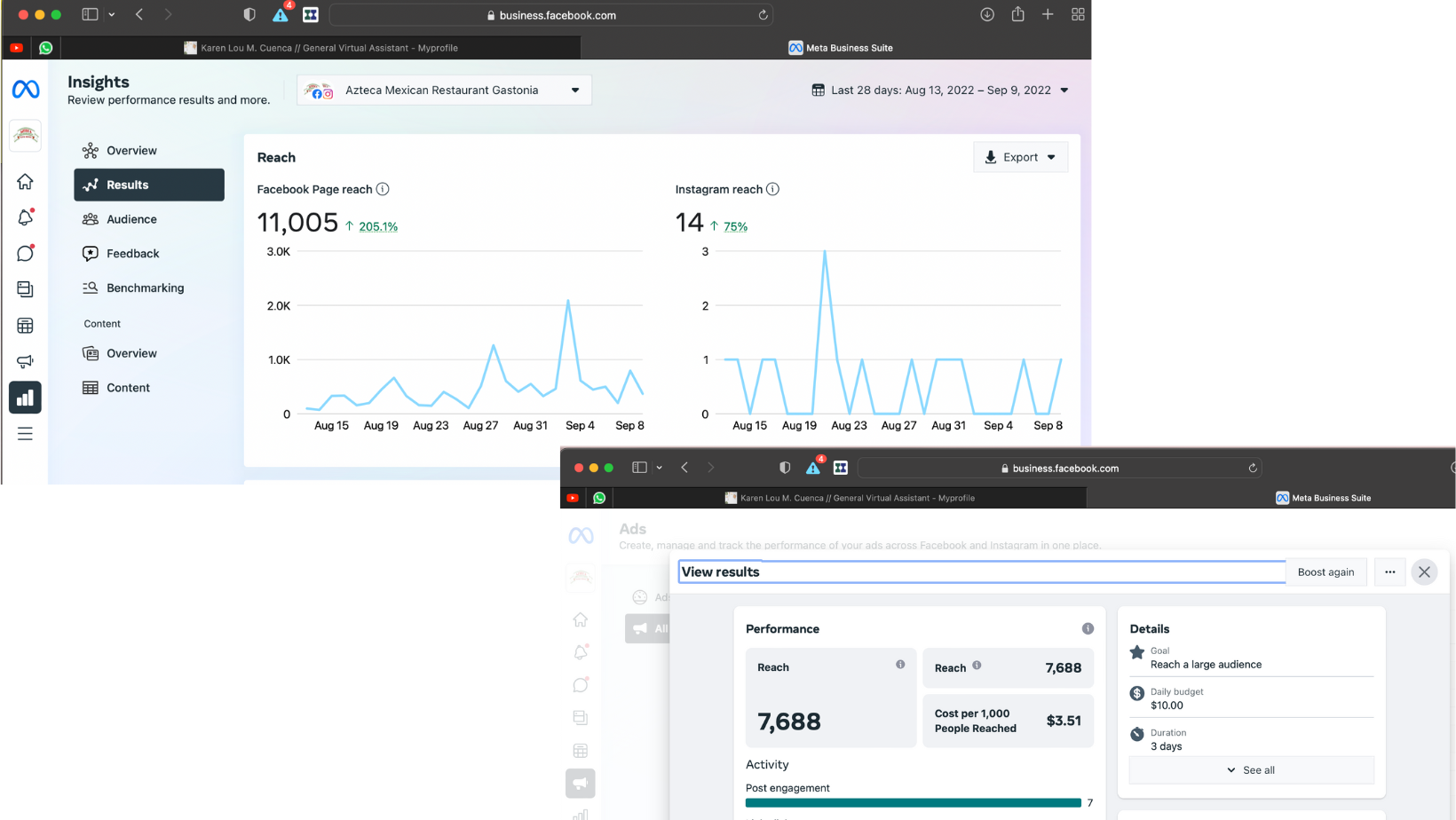This screenshot has width=1456, height=820.
Task: Open sidebar chevron dropdown in lower Safari window
Action: [x=659, y=468]
